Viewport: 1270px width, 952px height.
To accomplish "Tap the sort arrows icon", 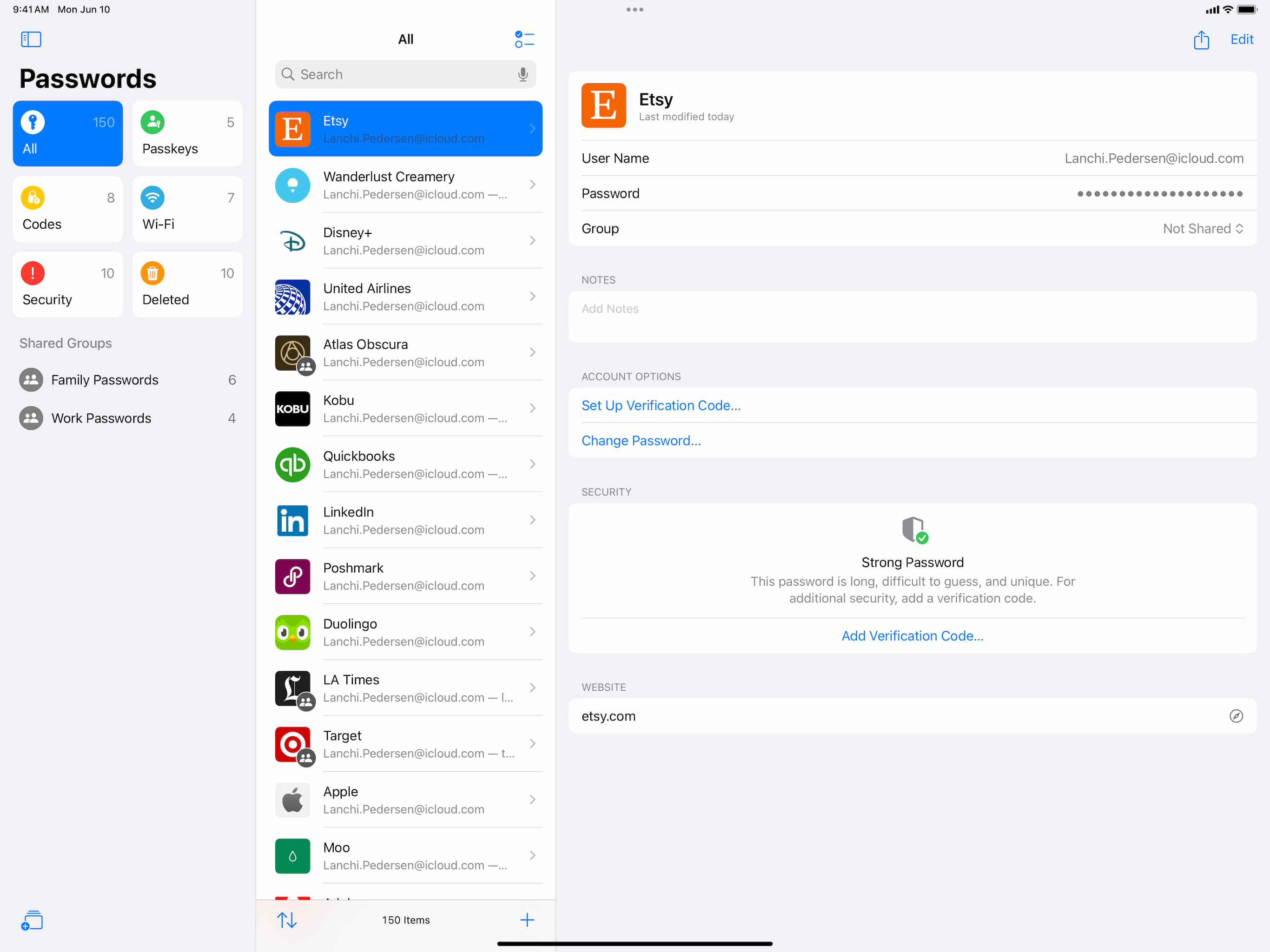I will pyautogui.click(x=287, y=920).
